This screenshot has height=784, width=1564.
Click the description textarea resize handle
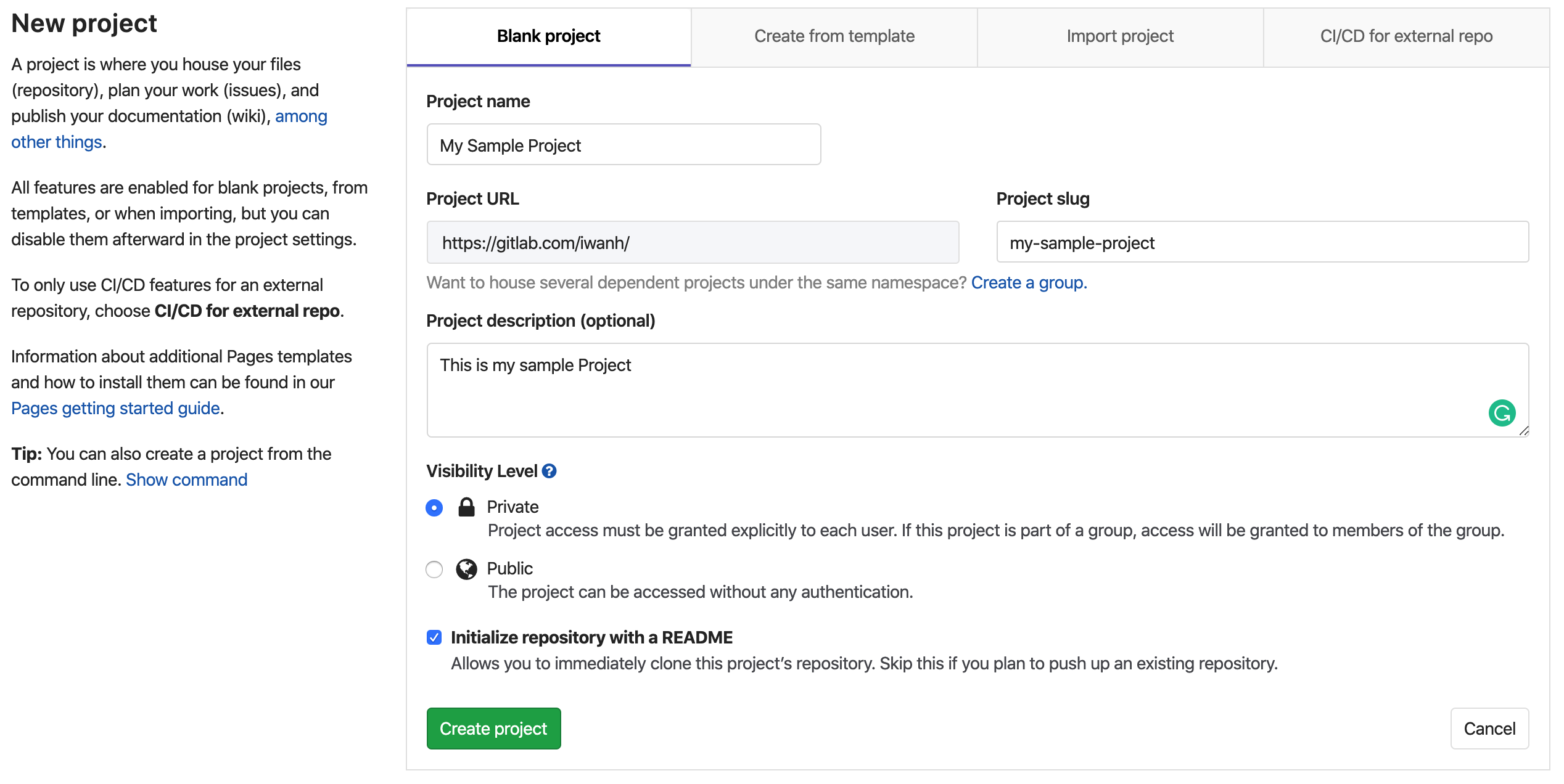[x=1523, y=431]
